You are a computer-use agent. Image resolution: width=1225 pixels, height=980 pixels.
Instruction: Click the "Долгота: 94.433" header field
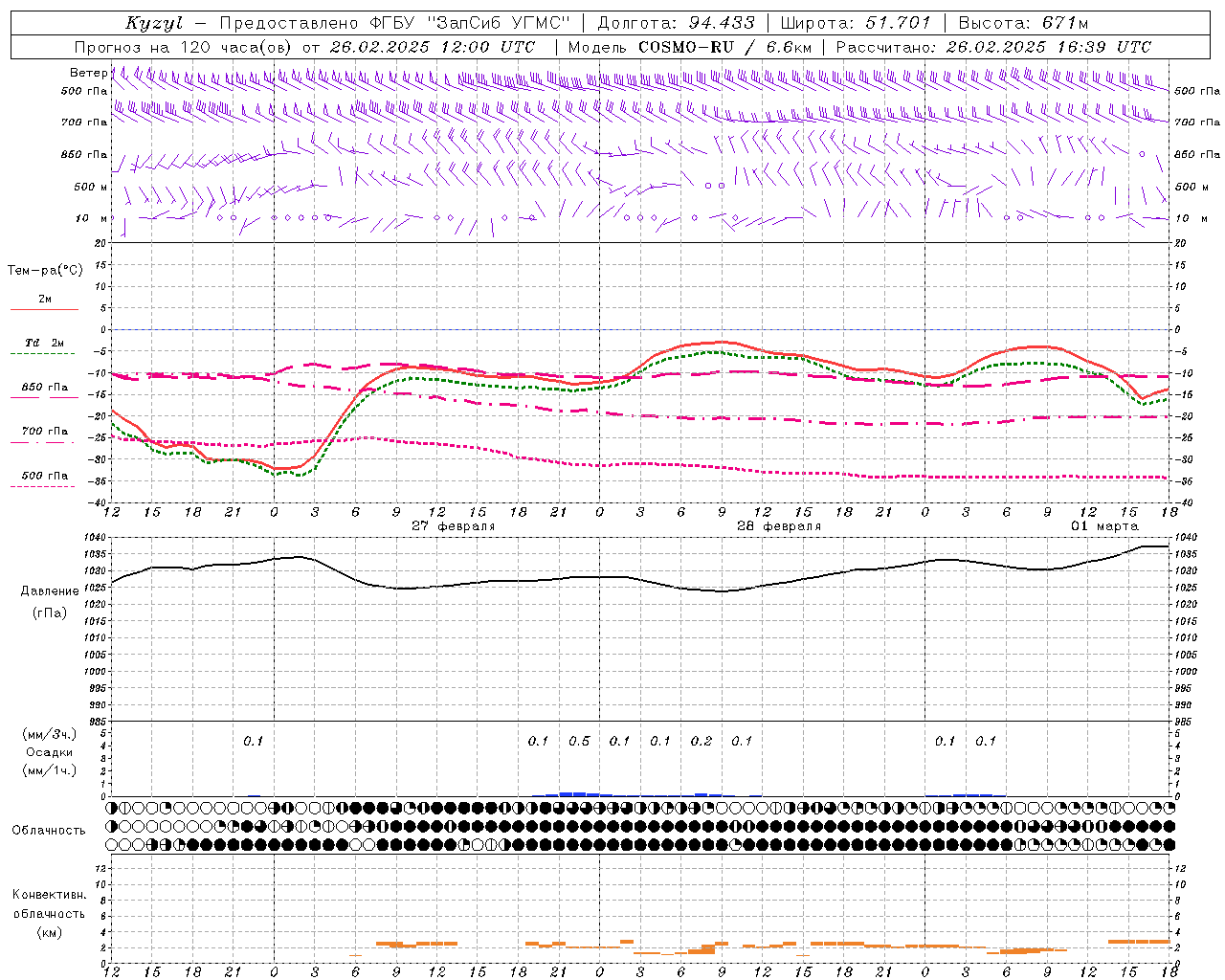pos(676,23)
